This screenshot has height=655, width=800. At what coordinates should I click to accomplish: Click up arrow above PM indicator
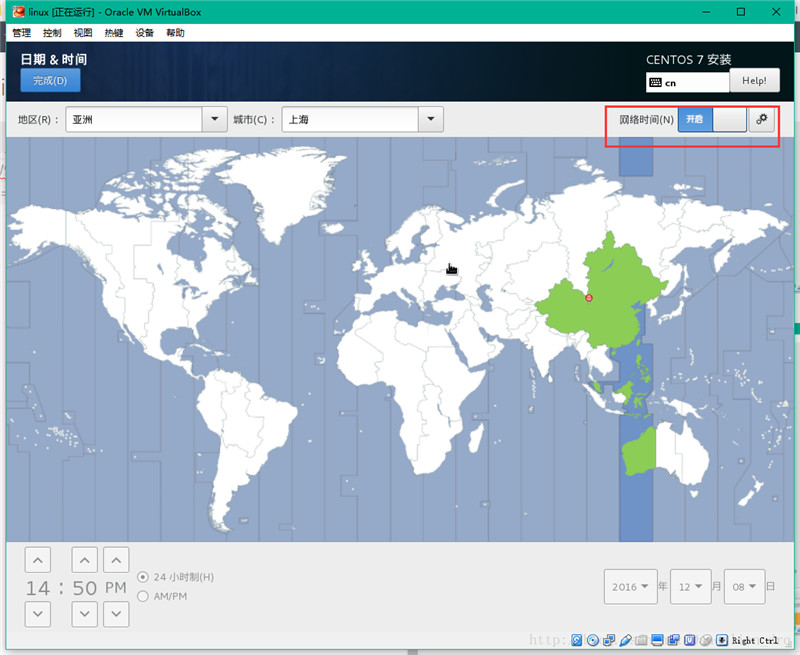tap(116, 560)
